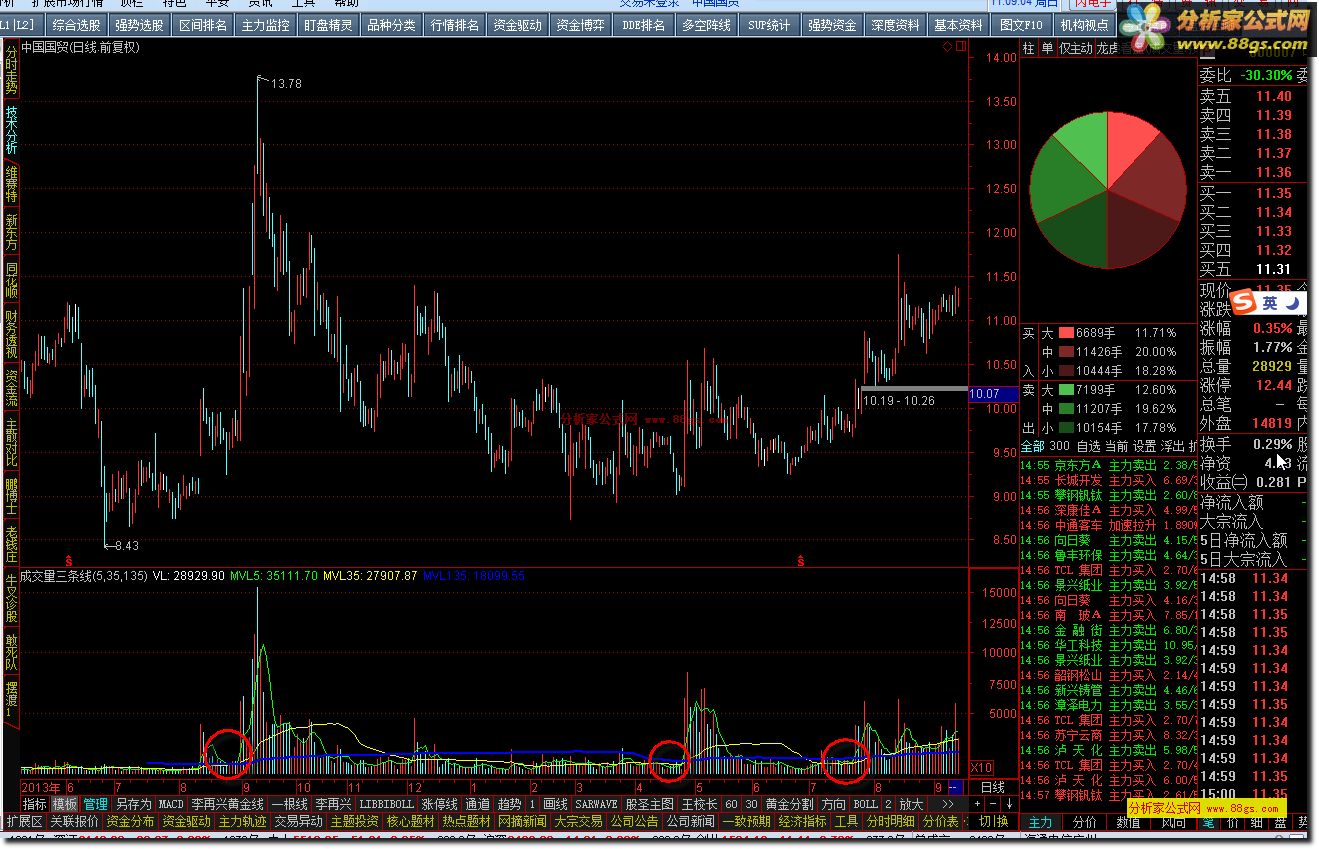Viewport: 1319px width, 849px height.
Task: Click the down arrow icon beside indicator tabs
Action: click(x=1009, y=804)
